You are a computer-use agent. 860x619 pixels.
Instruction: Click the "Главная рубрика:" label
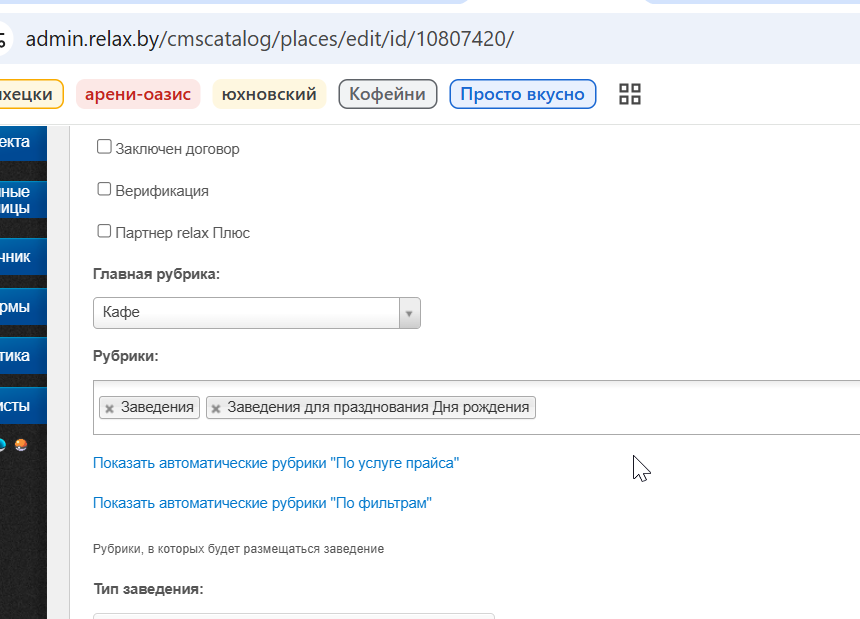pos(156,274)
